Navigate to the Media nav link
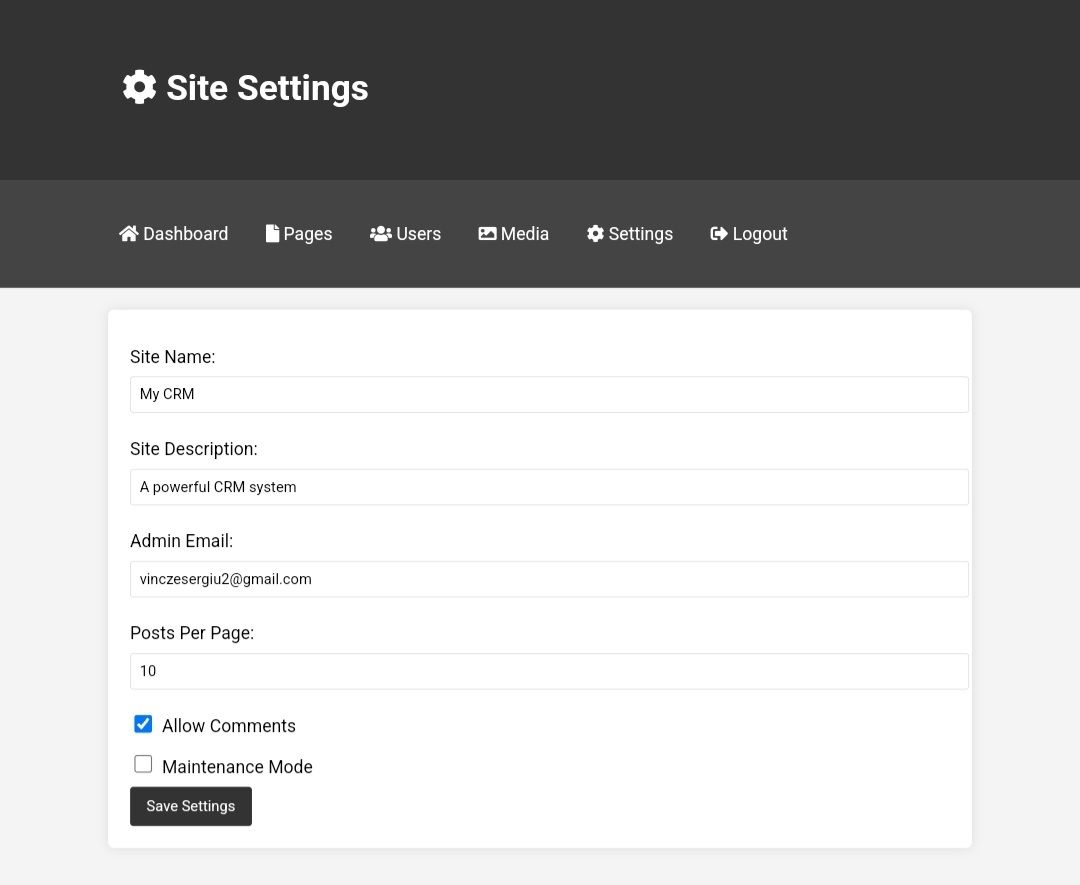 (x=524, y=234)
